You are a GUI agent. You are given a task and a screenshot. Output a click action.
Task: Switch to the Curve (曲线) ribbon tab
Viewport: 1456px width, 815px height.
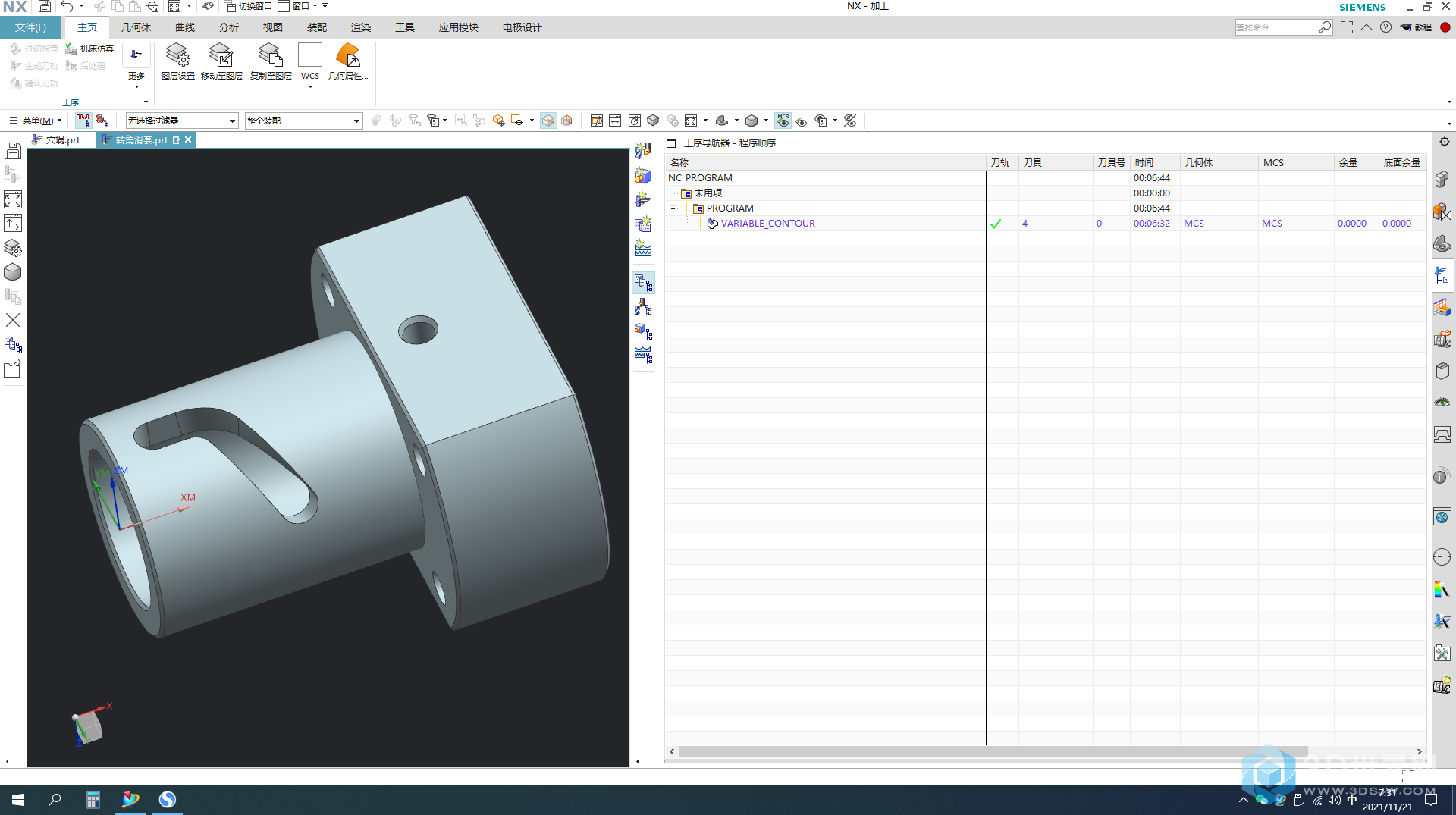click(x=185, y=27)
